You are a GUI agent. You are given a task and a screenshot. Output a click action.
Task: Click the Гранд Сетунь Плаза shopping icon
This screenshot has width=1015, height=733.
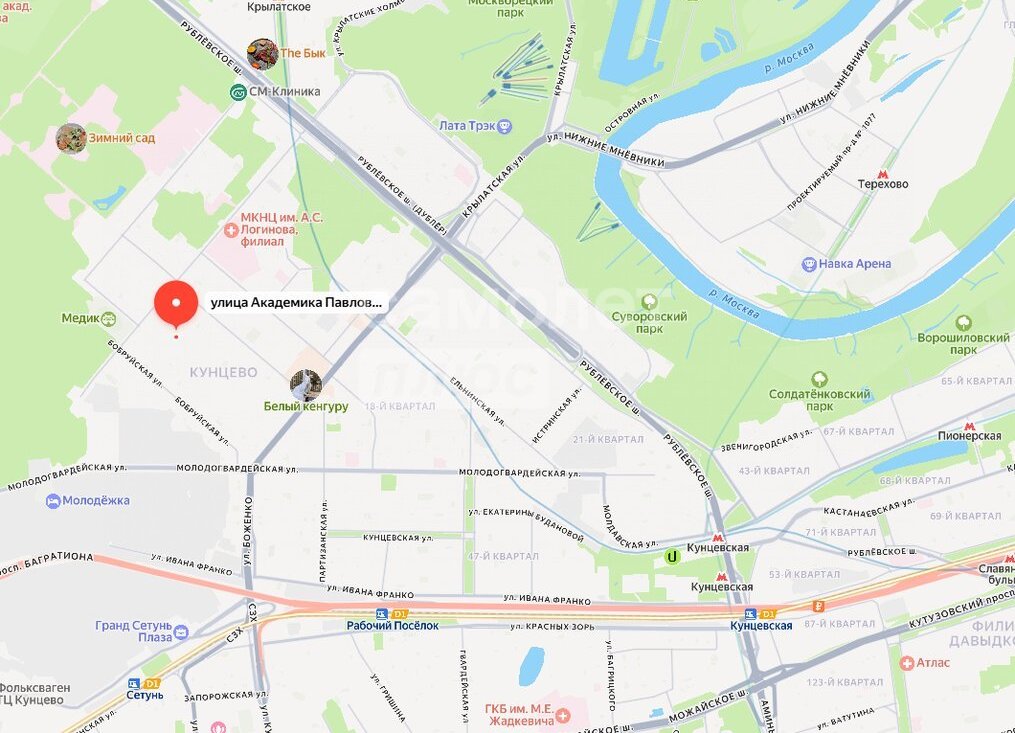pos(181,631)
